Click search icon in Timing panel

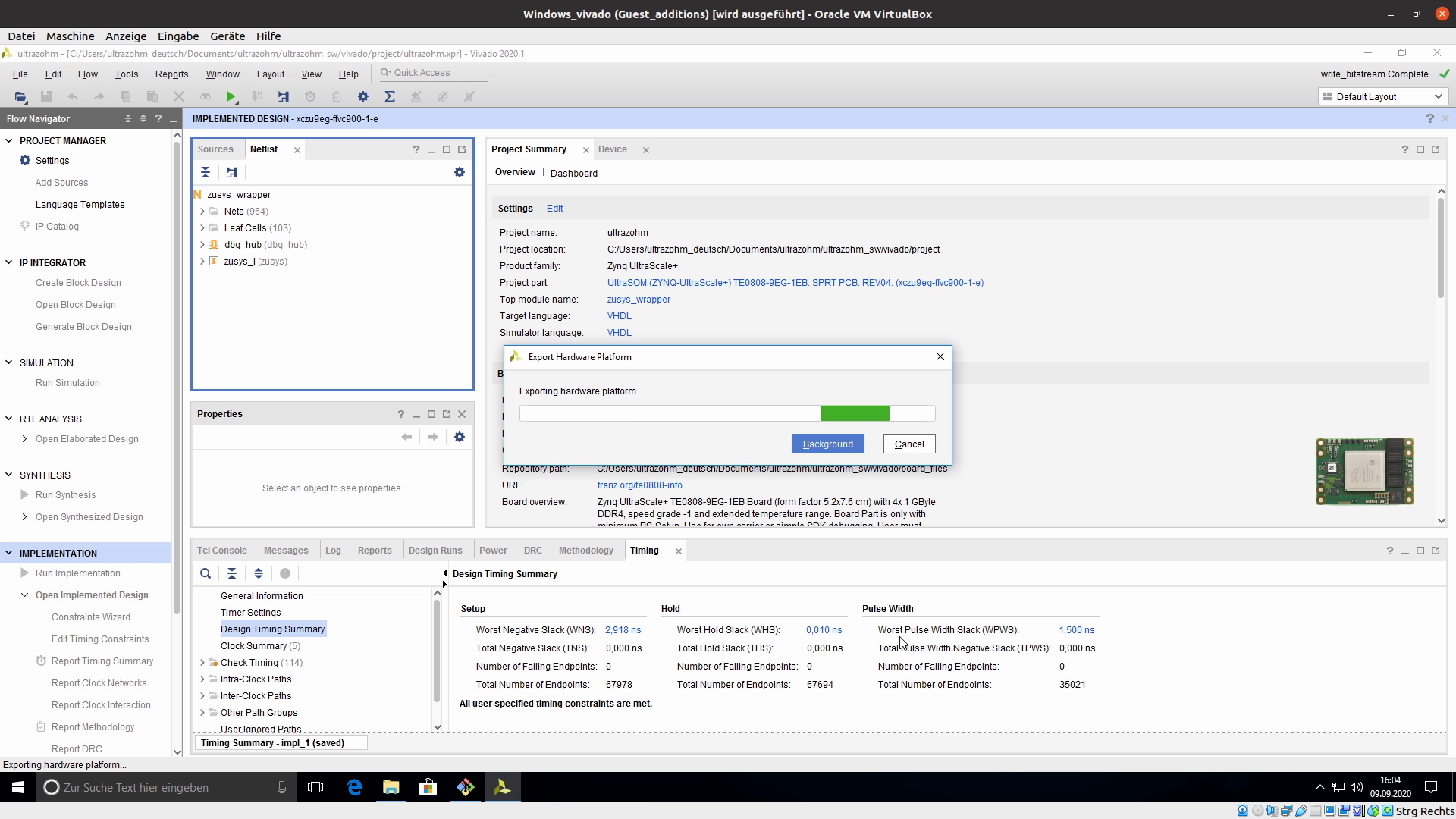pyautogui.click(x=206, y=573)
